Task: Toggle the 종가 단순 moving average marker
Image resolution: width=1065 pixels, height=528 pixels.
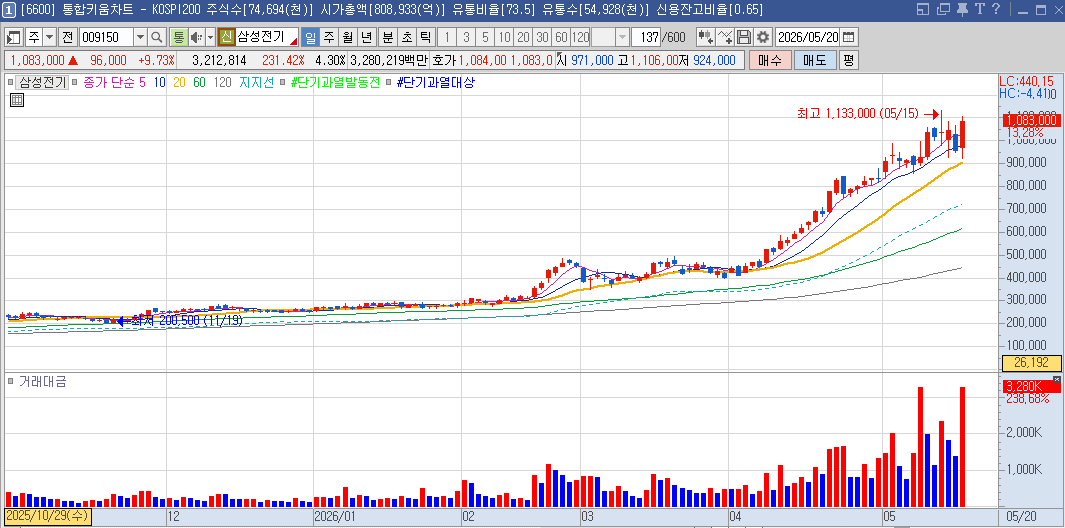Action: click(75, 84)
